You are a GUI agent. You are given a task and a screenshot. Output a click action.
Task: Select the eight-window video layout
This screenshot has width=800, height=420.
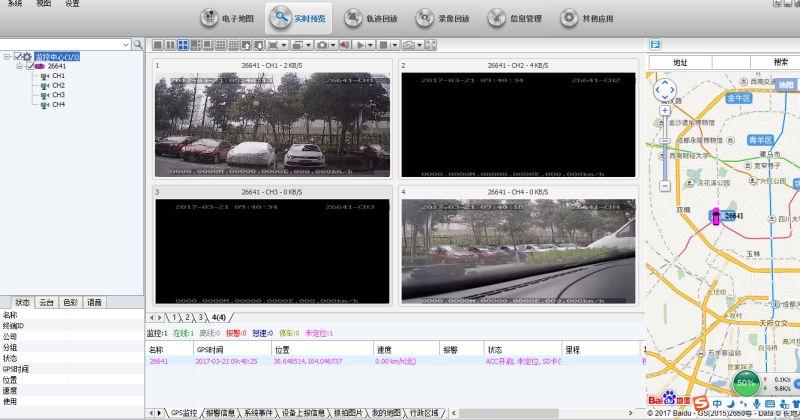208,45
